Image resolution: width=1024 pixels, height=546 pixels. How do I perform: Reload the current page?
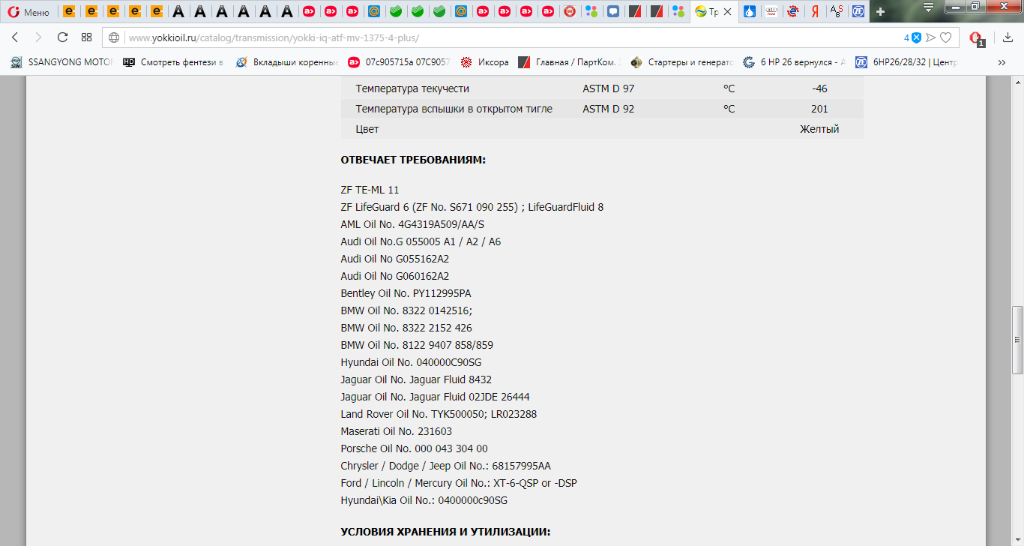pyautogui.click(x=62, y=37)
